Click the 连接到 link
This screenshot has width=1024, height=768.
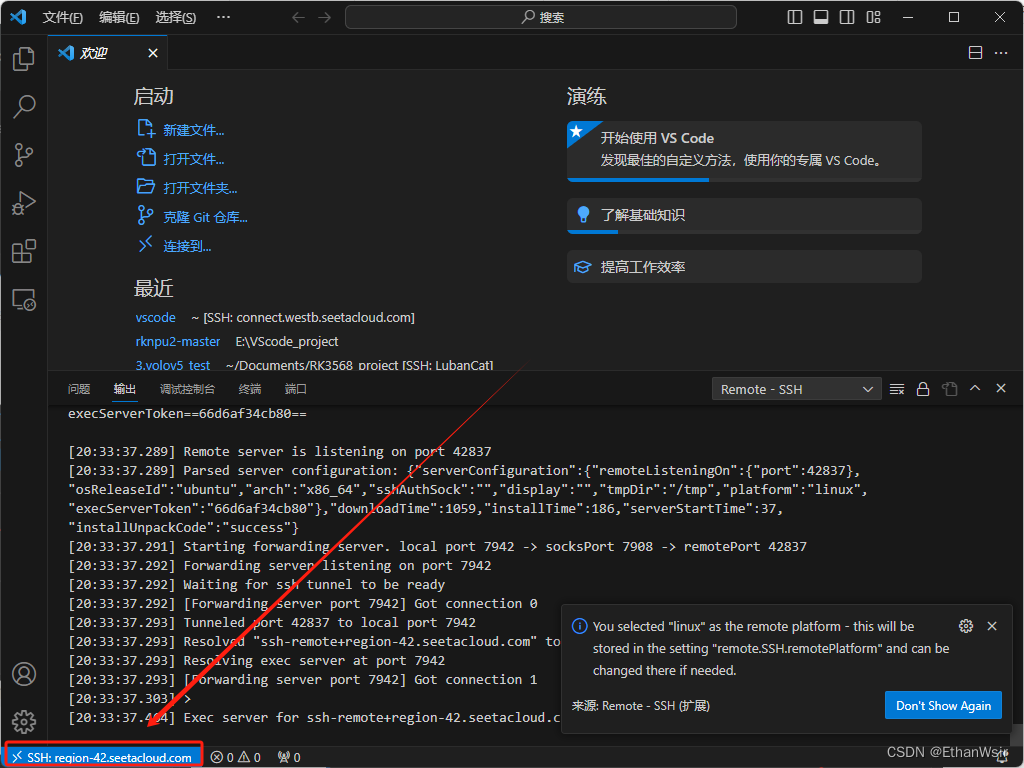click(x=174, y=246)
